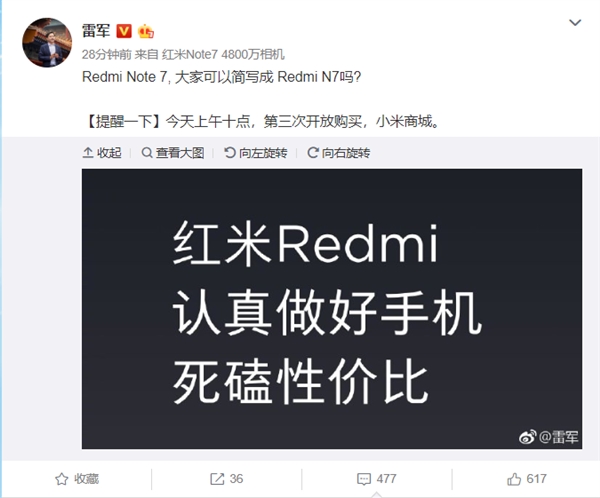Toggle the thumbs-up like showing 617
The width and height of the screenshot is (600, 498).
(x=527, y=479)
